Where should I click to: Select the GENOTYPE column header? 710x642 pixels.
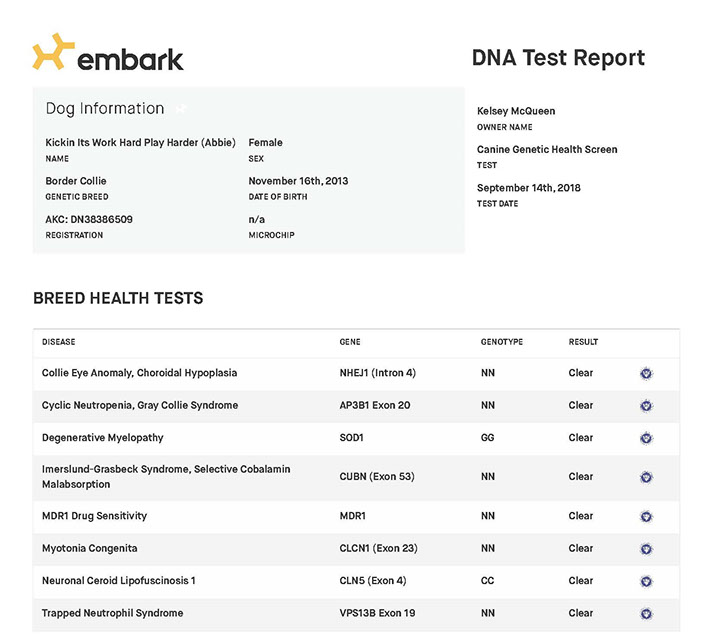coord(501,342)
